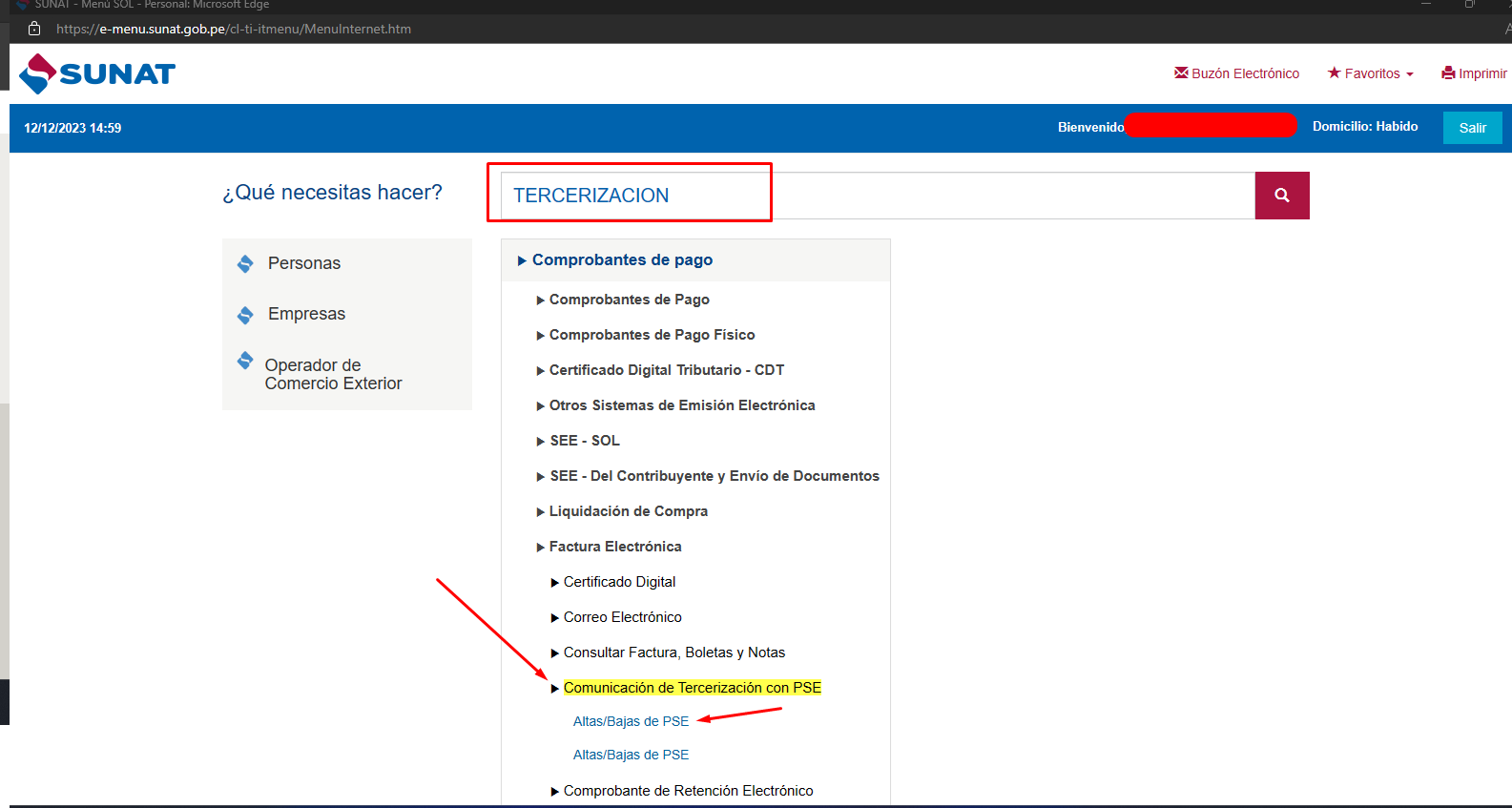Click the search field containing TERCERIZACION
This screenshot has height=808, width=1512.
[x=878, y=196]
